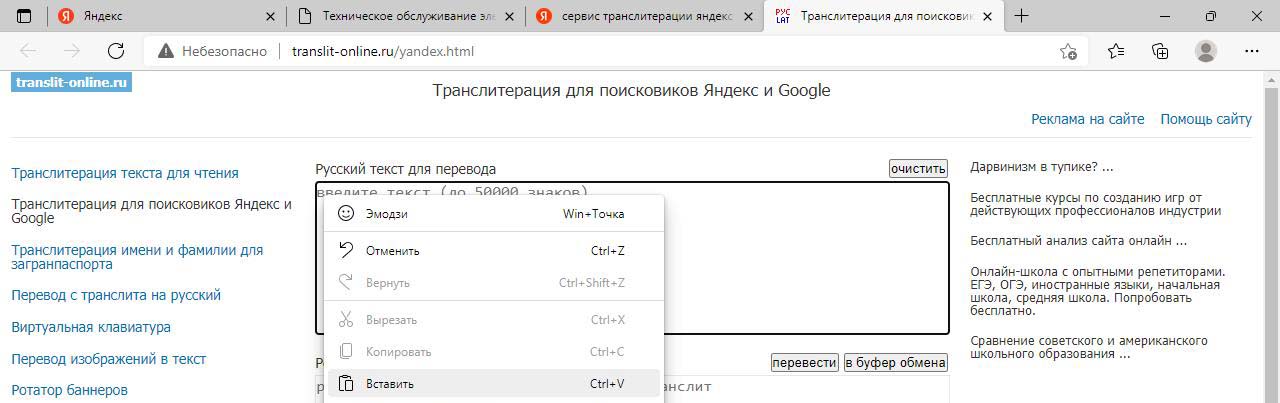The width and height of the screenshot is (1280, 403).
Task: Click add to favorites star icon
Action: (1068, 52)
